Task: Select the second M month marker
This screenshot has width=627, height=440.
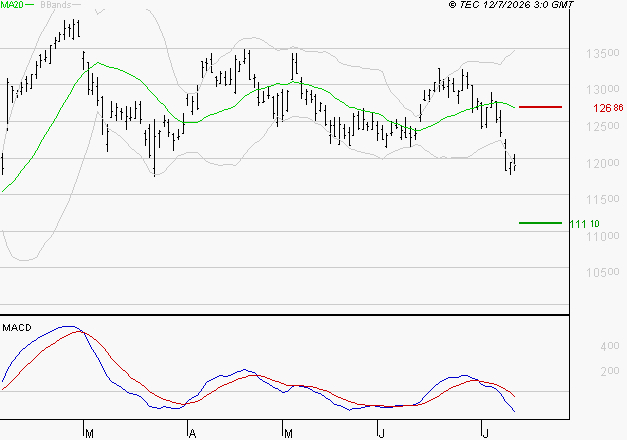Action: pyautogui.click(x=288, y=433)
